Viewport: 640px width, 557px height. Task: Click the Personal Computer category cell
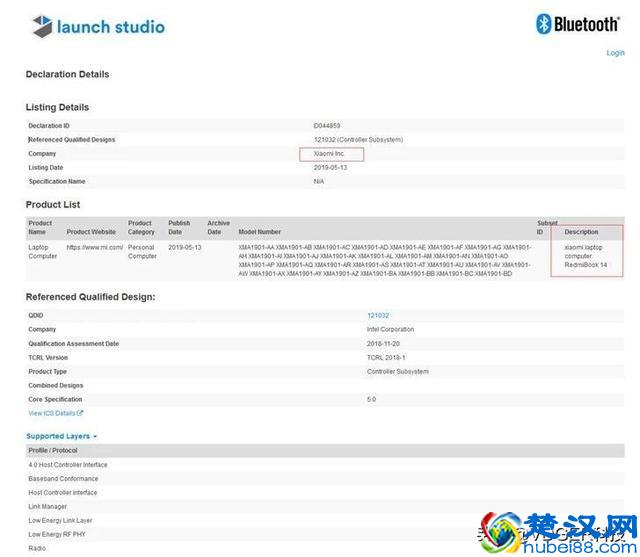coord(142,252)
